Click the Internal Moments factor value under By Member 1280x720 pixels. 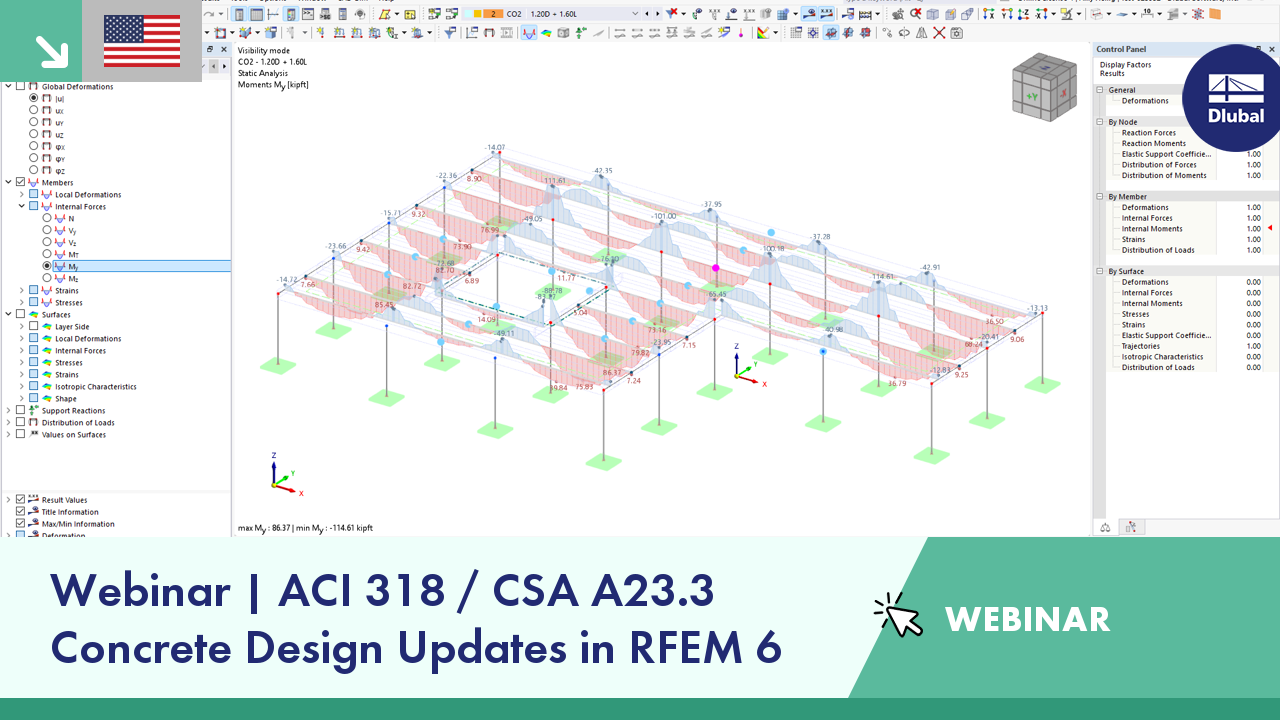pos(1253,229)
